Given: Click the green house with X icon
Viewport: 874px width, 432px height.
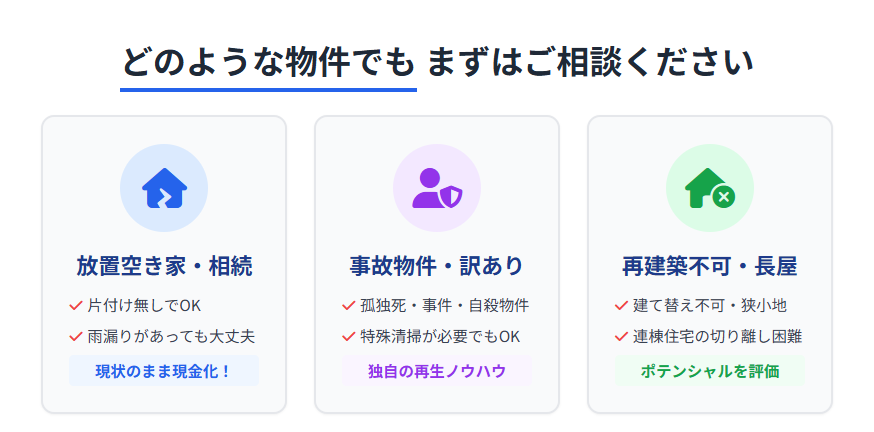Looking at the screenshot, I should 710,187.
